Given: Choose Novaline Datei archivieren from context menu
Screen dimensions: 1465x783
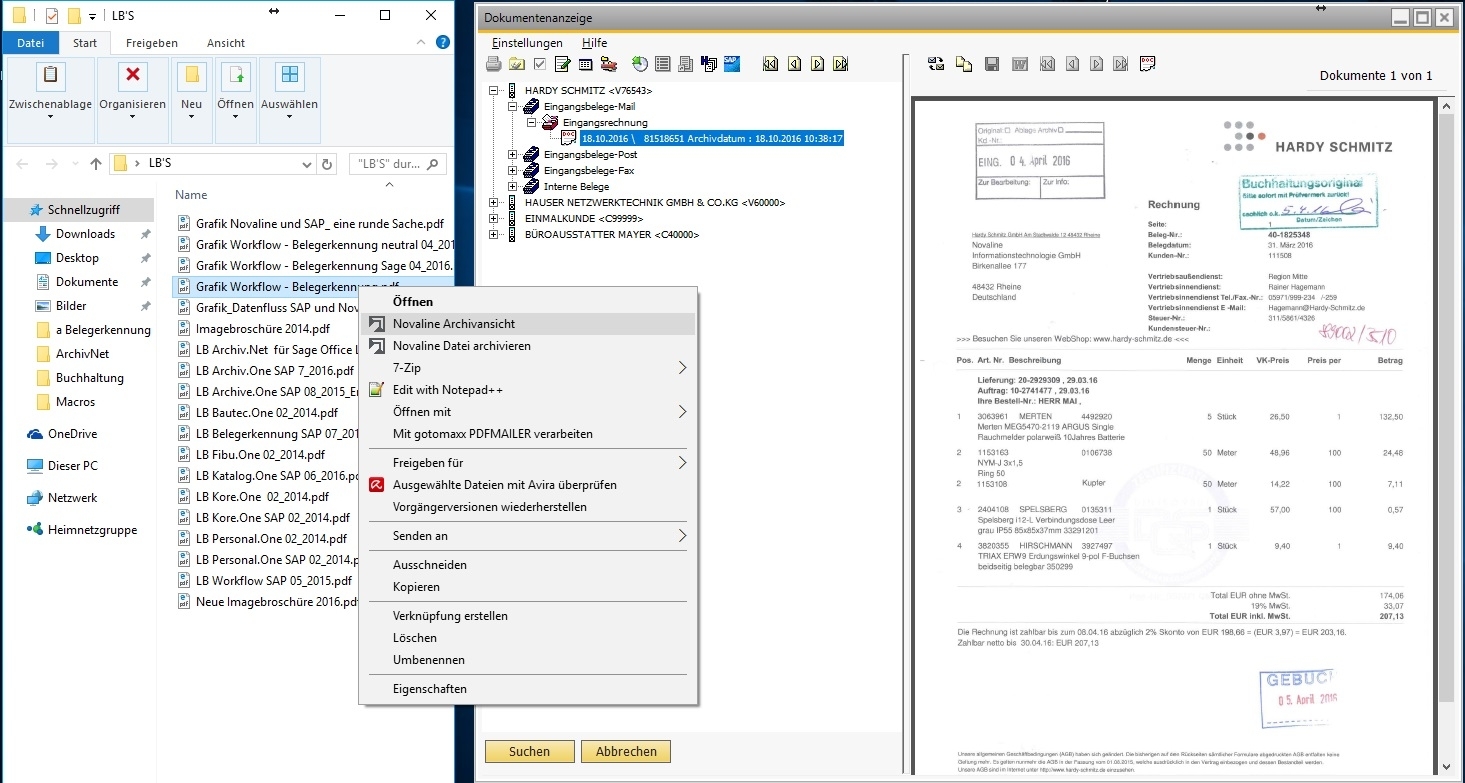Looking at the screenshot, I should 527,346.
